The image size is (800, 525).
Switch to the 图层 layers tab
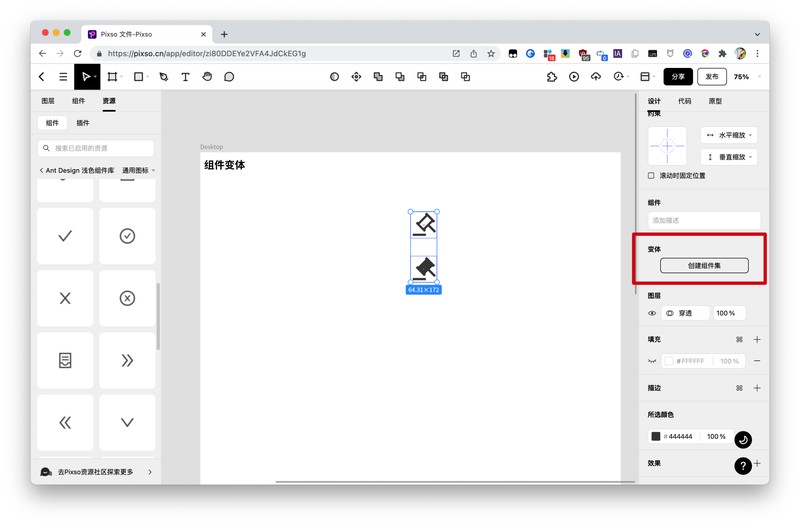[48, 101]
